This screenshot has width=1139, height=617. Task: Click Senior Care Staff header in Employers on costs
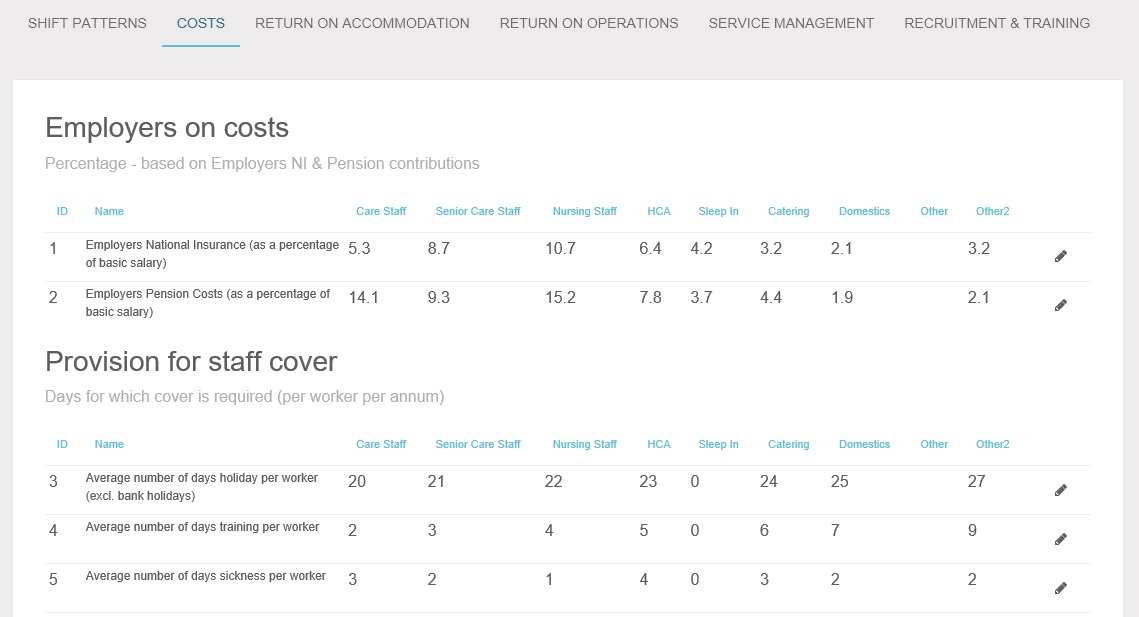(x=478, y=211)
